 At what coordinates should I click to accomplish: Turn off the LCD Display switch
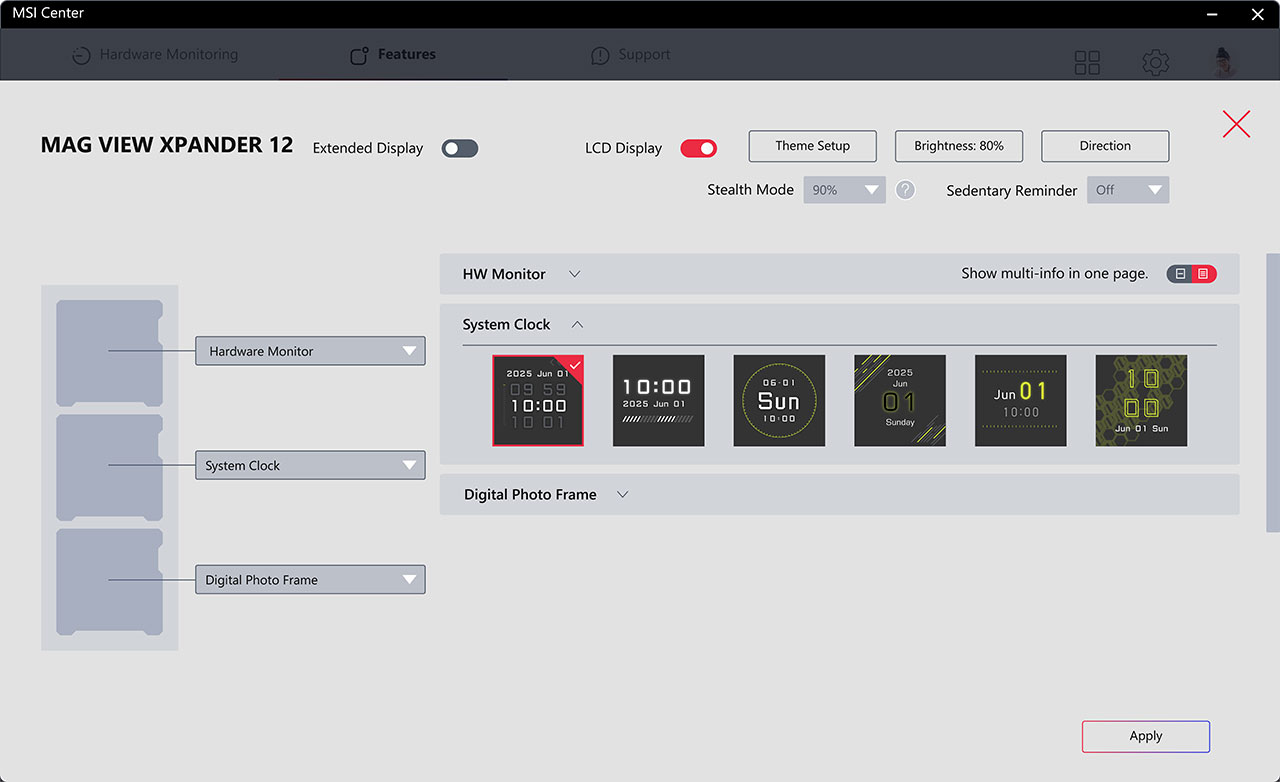point(699,148)
